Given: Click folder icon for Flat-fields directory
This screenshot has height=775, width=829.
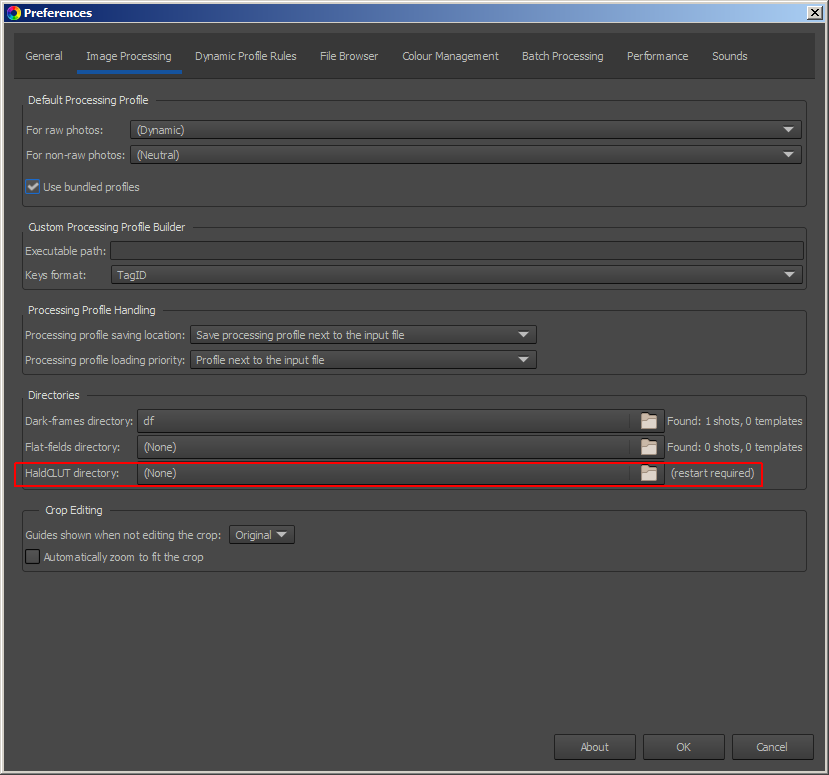Looking at the screenshot, I should pyautogui.click(x=649, y=447).
